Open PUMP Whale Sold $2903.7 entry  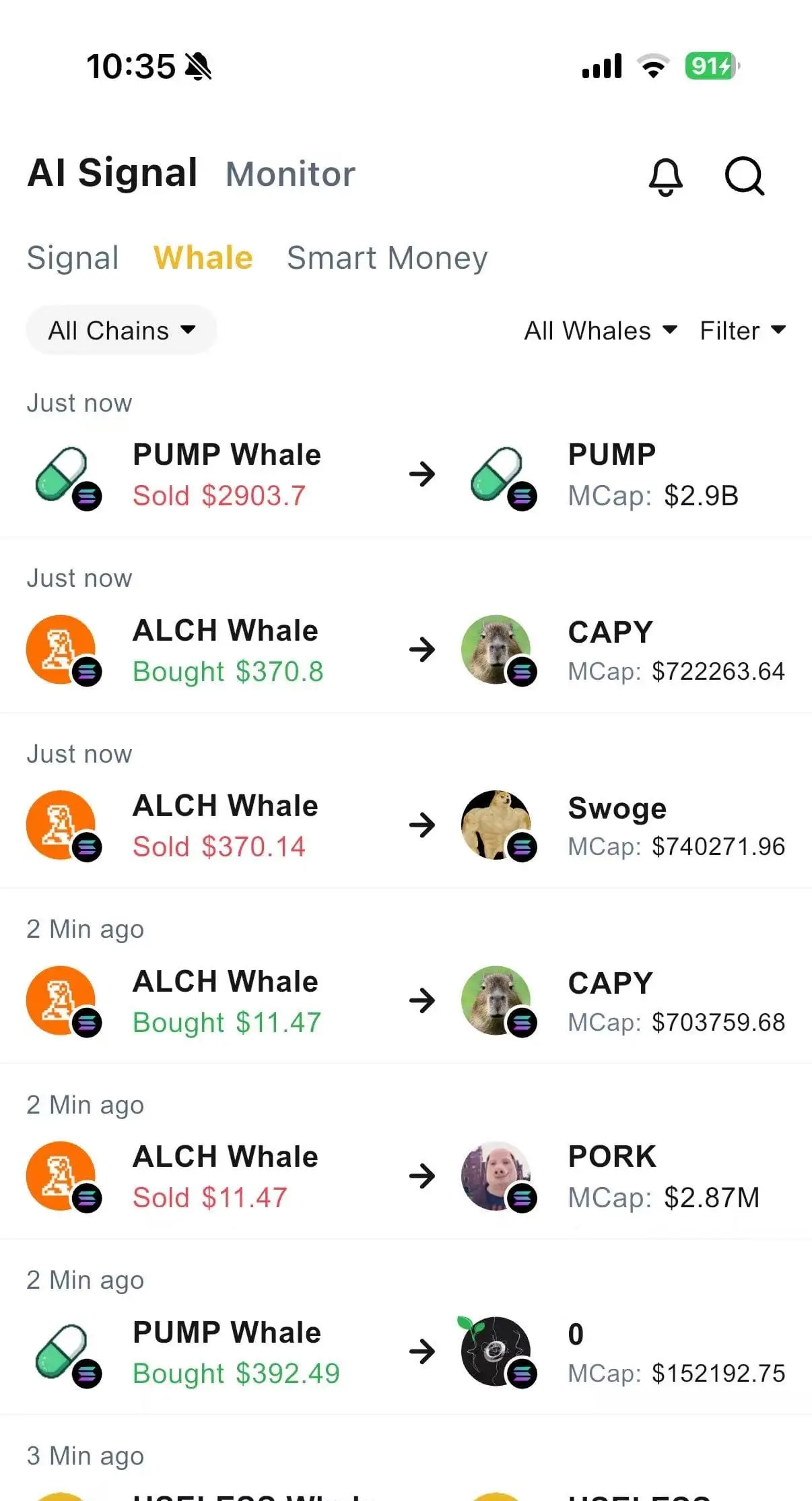click(x=406, y=475)
